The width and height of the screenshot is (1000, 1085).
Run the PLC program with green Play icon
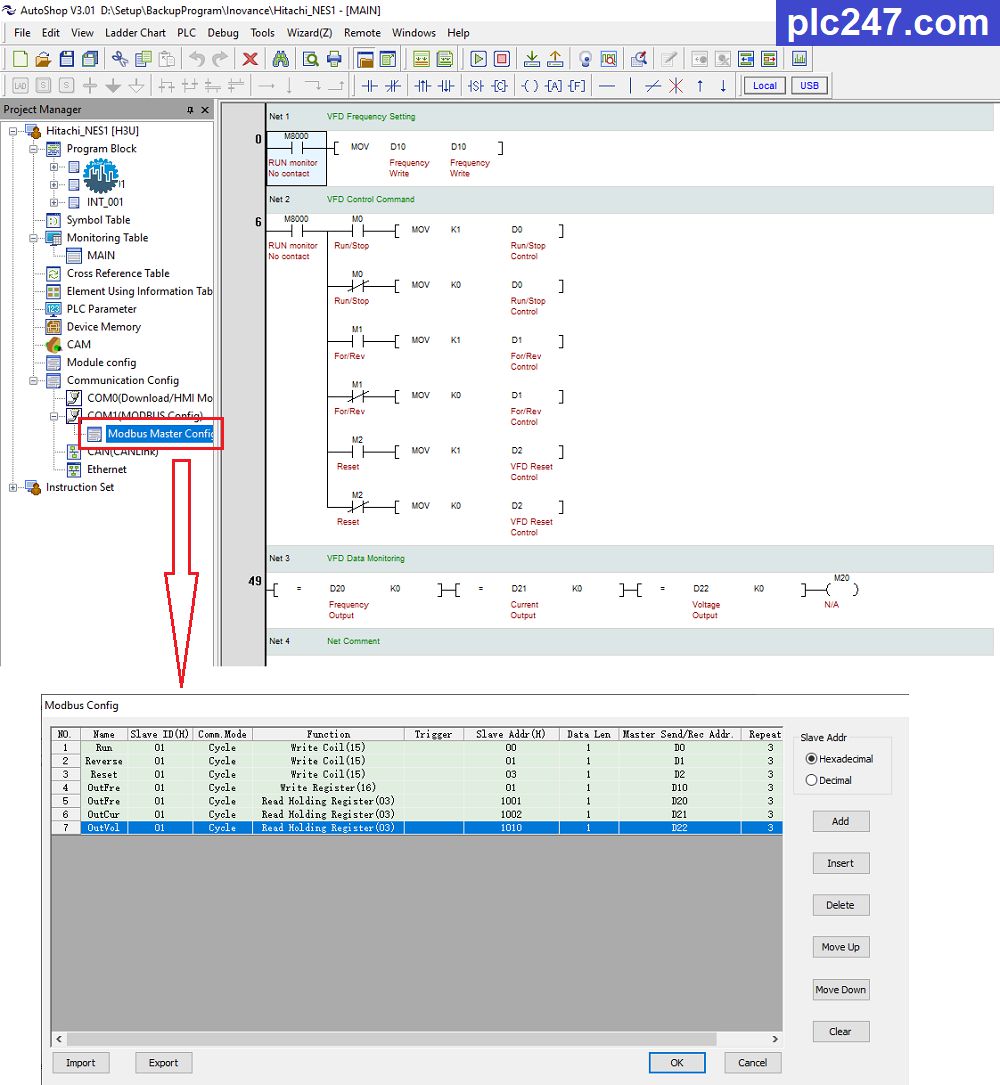tap(478, 59)
